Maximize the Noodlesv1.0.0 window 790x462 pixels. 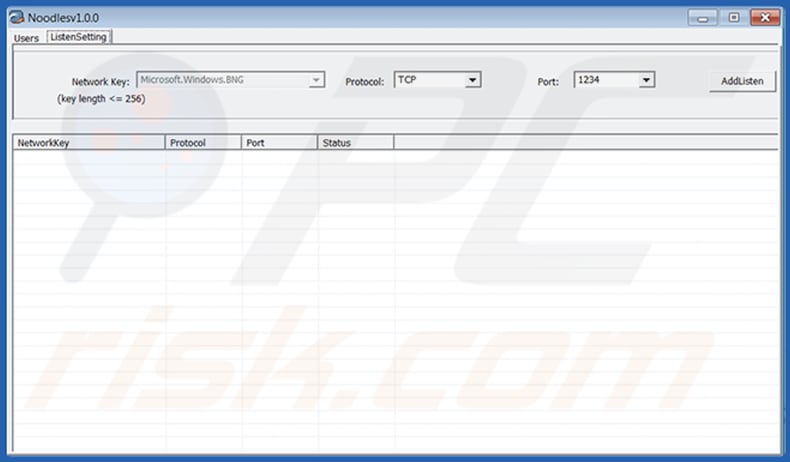click(x=733, y=17)
